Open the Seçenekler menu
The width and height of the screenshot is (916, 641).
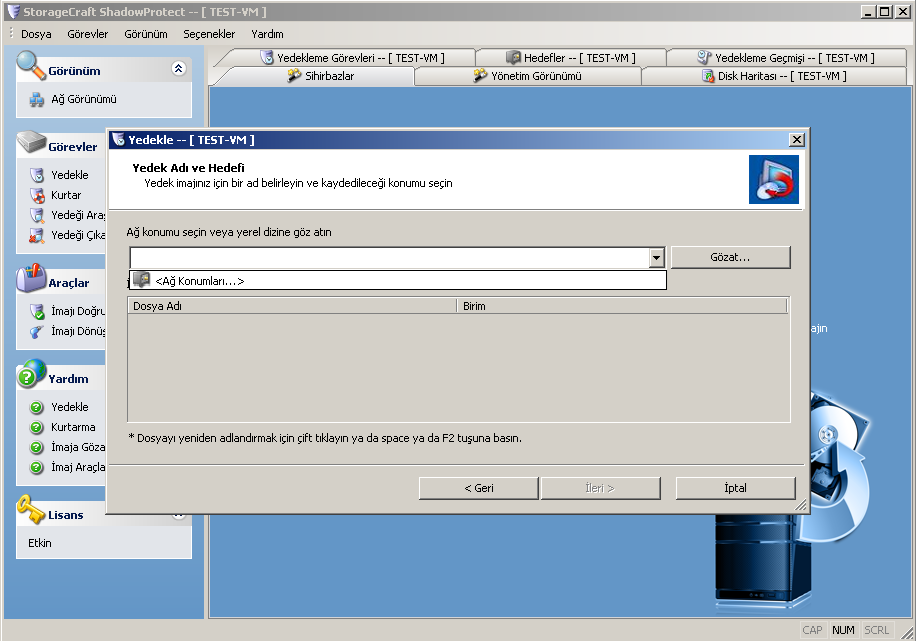click(209, 34)
